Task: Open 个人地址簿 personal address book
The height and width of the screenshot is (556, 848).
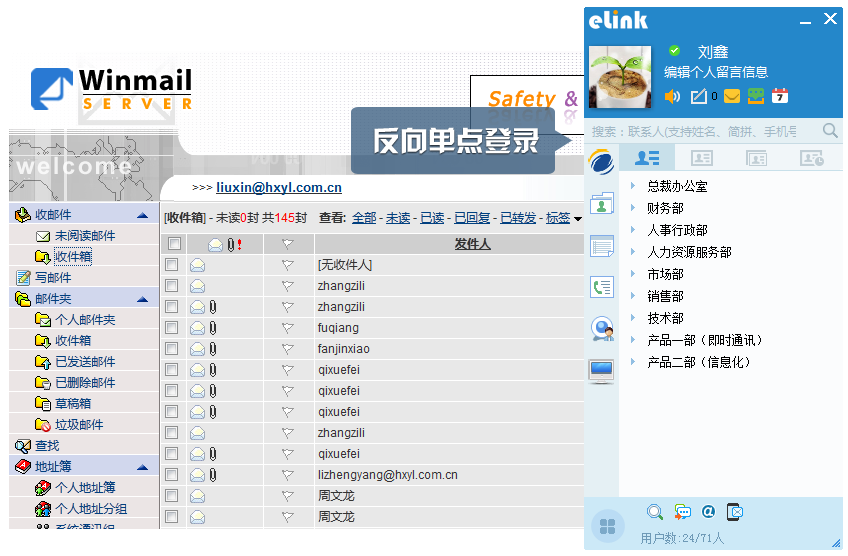Action: 85,488
